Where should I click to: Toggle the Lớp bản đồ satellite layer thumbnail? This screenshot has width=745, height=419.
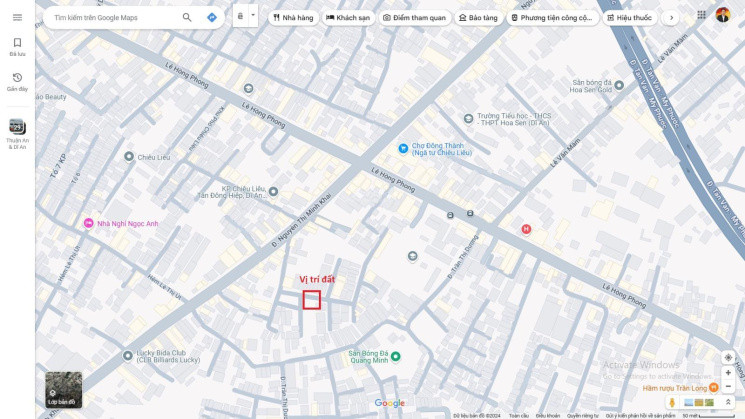coord(64,390)
